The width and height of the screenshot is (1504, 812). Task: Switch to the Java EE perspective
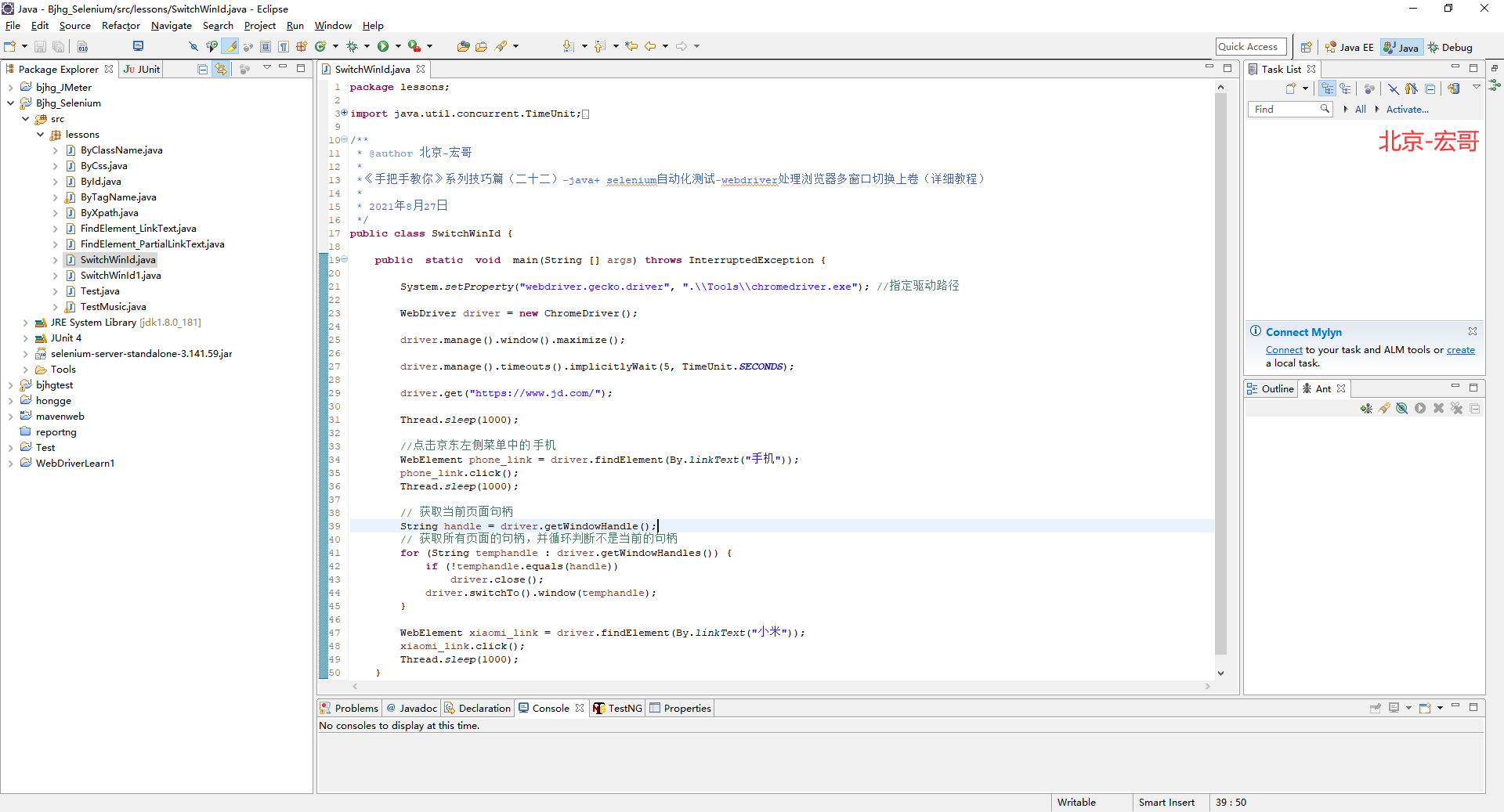pos(1349,48)
